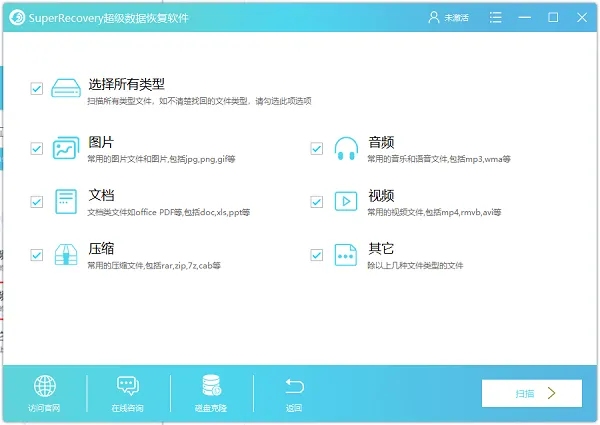Click the 除以上几种文件类型的文件 description
The width and height of the screenshot is (600, 425).
pos(415,265)
